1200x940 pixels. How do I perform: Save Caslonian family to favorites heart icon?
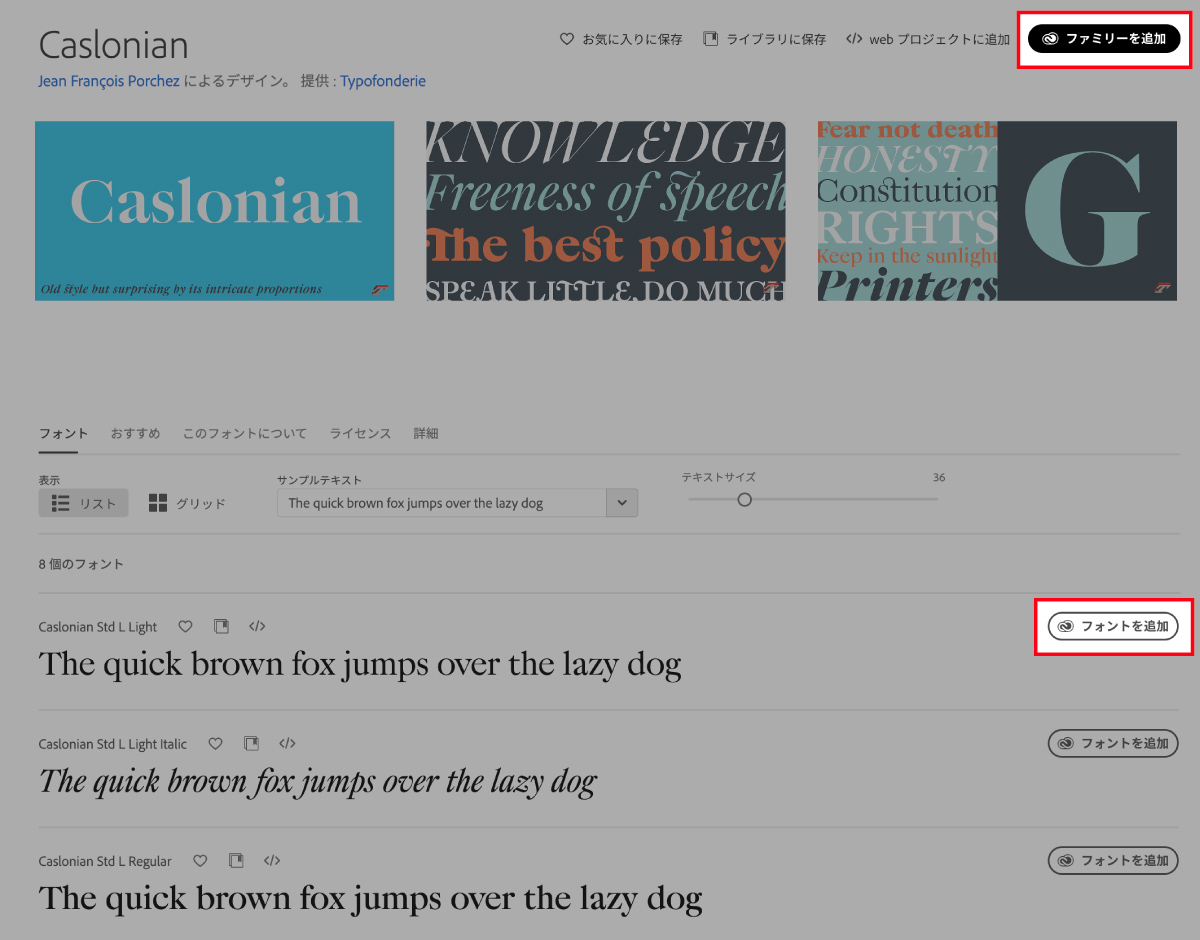(567, 39)
